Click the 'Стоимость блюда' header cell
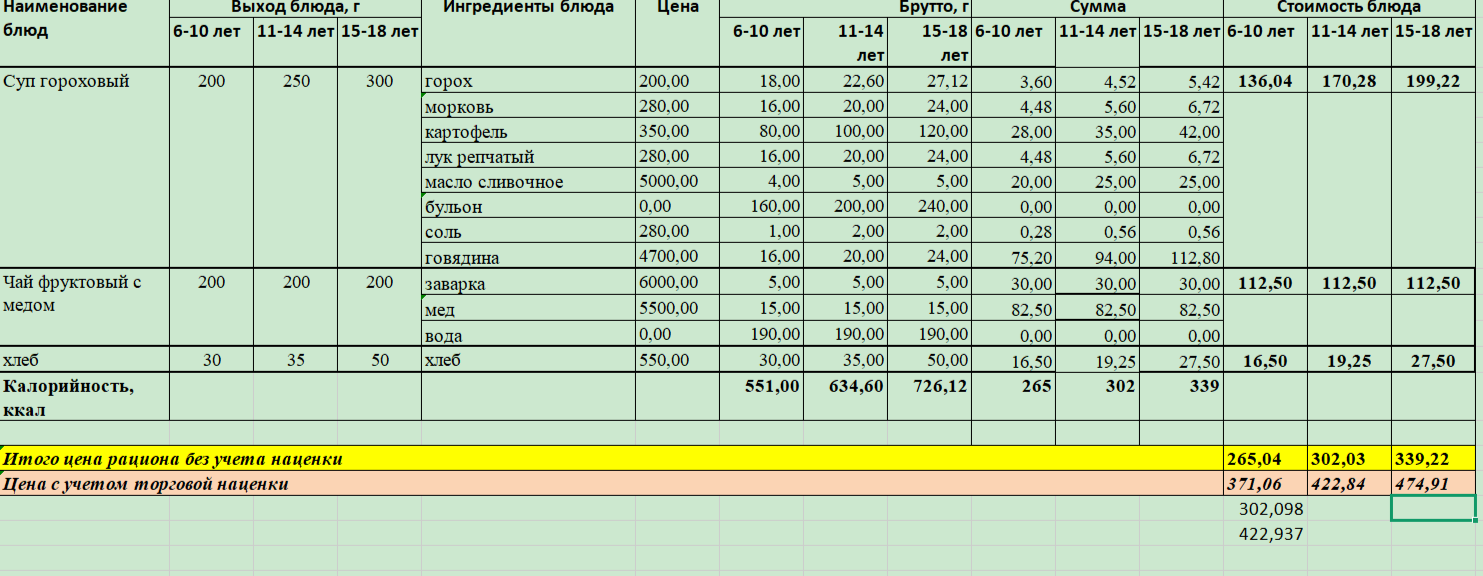Screen dimensions: 1483x576 tap(1348, 8)
